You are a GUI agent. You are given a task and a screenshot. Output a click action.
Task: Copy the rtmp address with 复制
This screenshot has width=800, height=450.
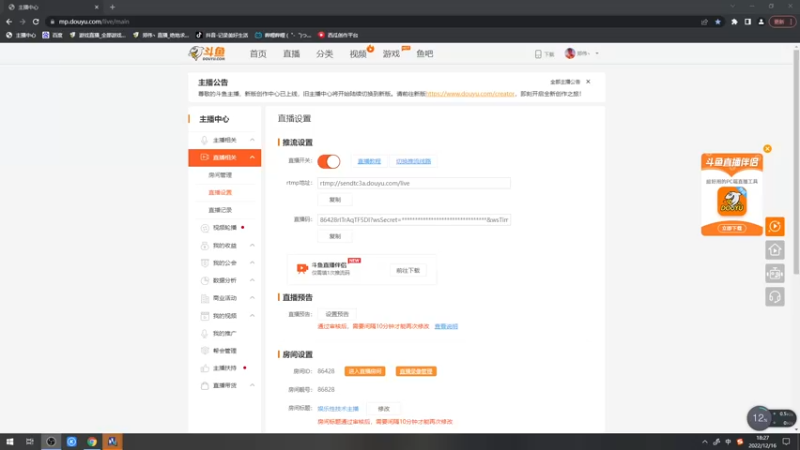tap(335, 199)
